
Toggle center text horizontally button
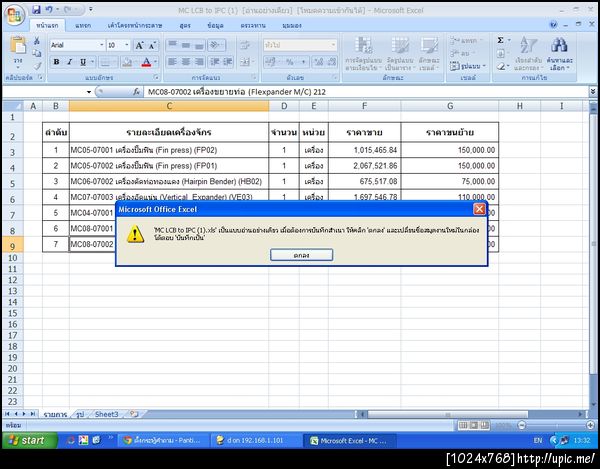[186, 62]
